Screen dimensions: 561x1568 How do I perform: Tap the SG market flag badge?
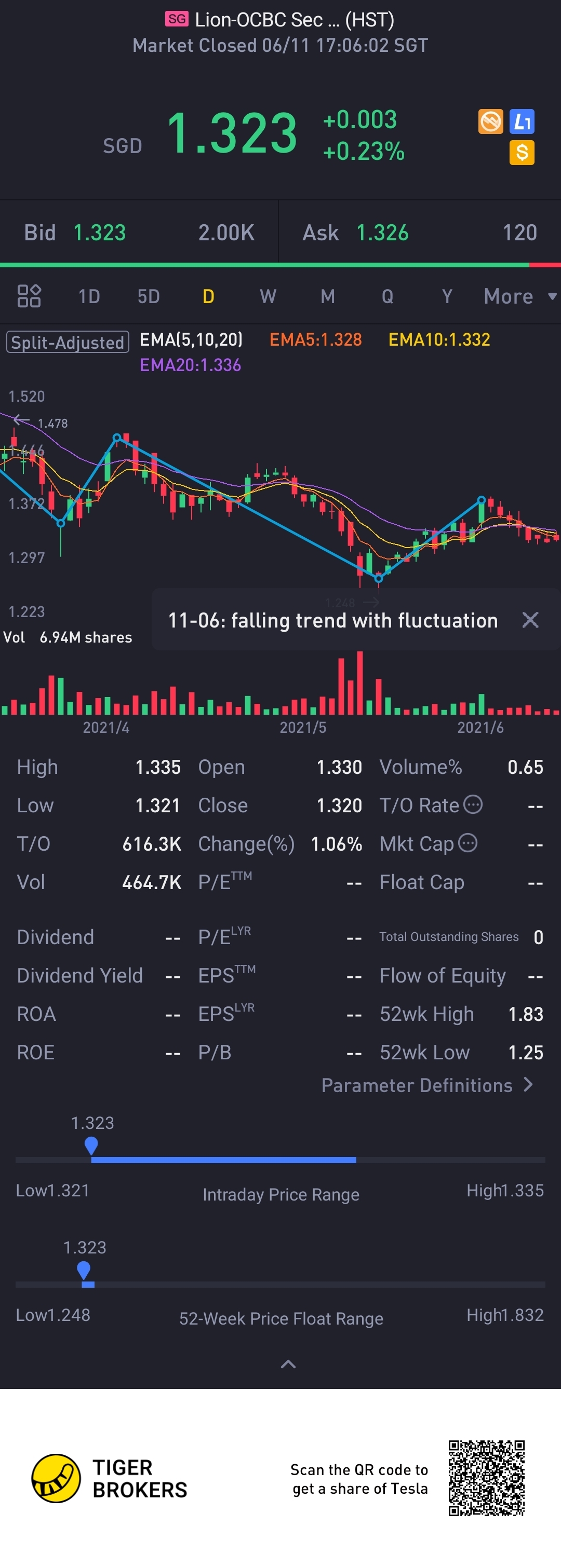pyautogui.click(x=177, y=20)
